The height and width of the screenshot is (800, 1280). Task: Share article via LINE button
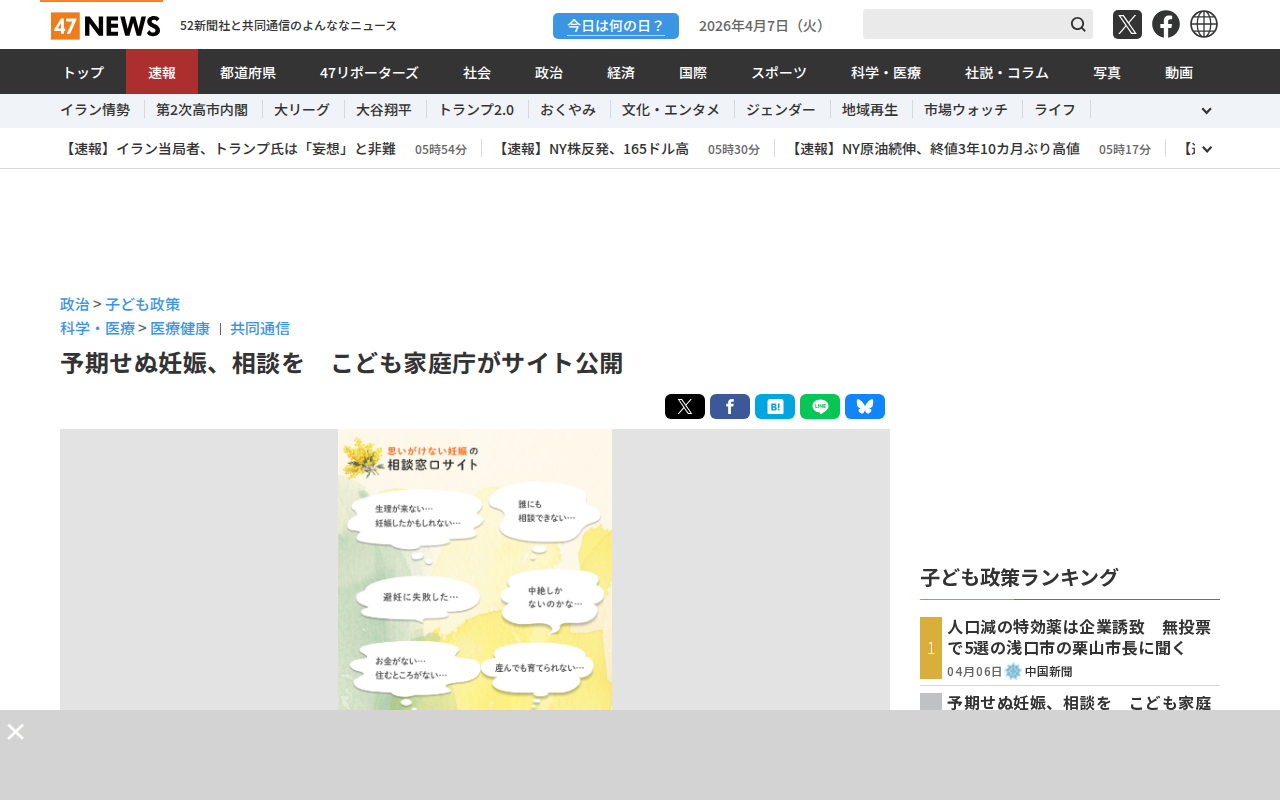click(820, 407)
